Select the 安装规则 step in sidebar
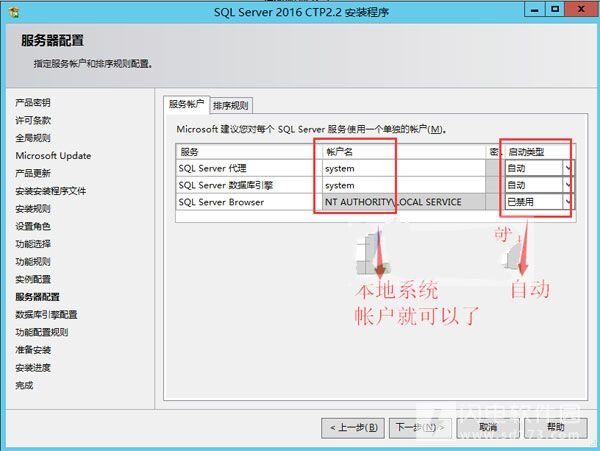The image size is (600, 451). [x=33, y=209]
